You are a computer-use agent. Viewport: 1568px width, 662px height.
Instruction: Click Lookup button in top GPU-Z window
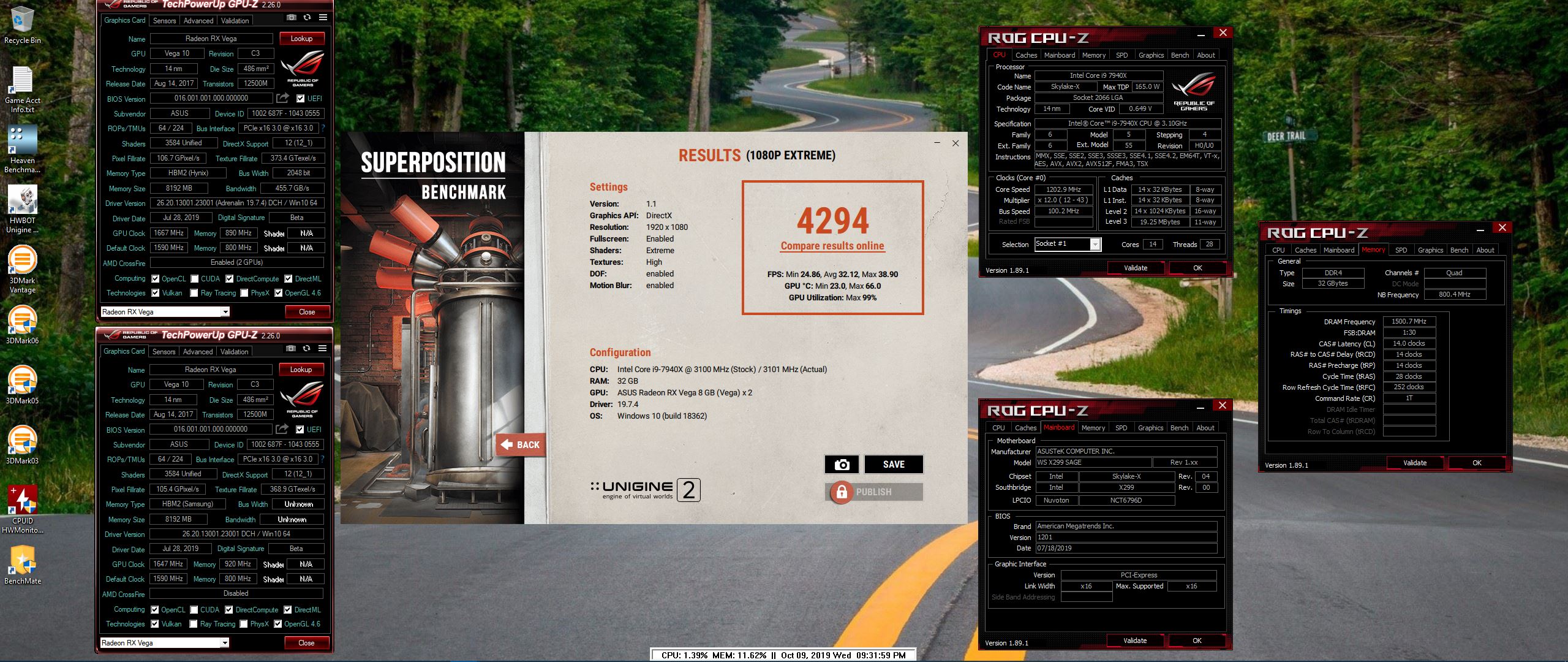pyautogui.click(x=301, y=39)
